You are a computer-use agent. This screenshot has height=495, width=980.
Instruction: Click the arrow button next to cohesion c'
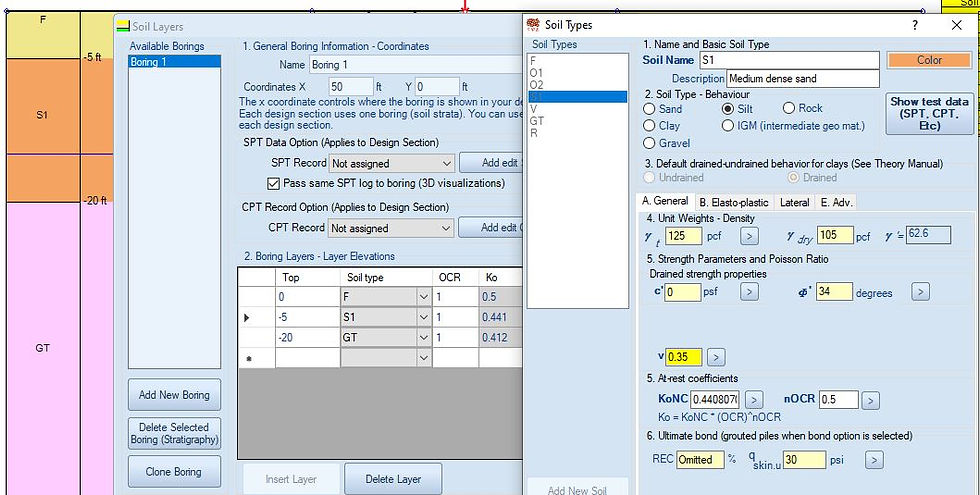[749, 291]
